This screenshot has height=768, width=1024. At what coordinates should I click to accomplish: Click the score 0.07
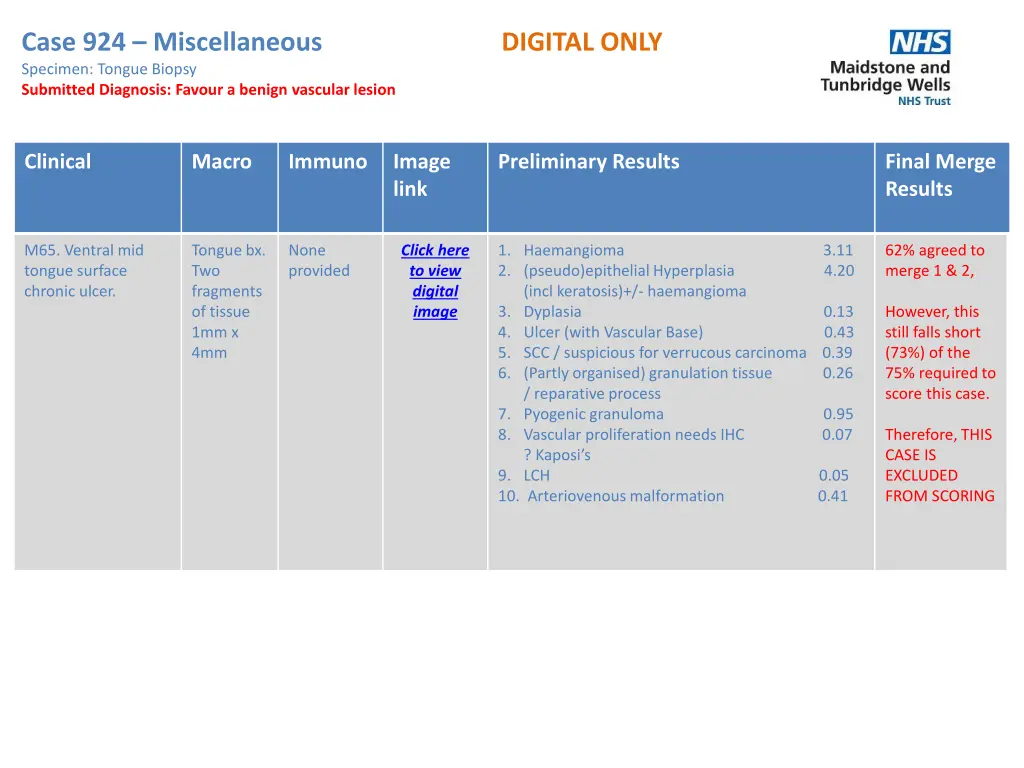[x=837, y=434]
